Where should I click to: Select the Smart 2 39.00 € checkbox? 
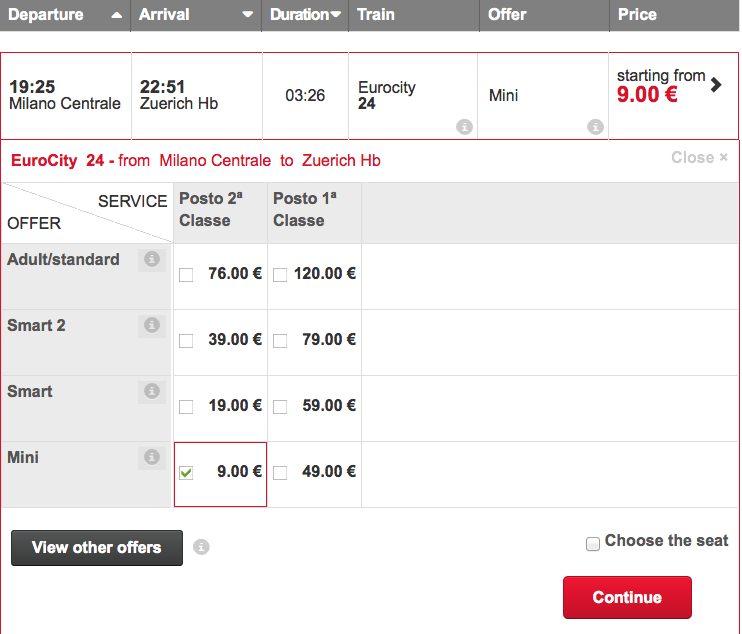coord(186,341)
